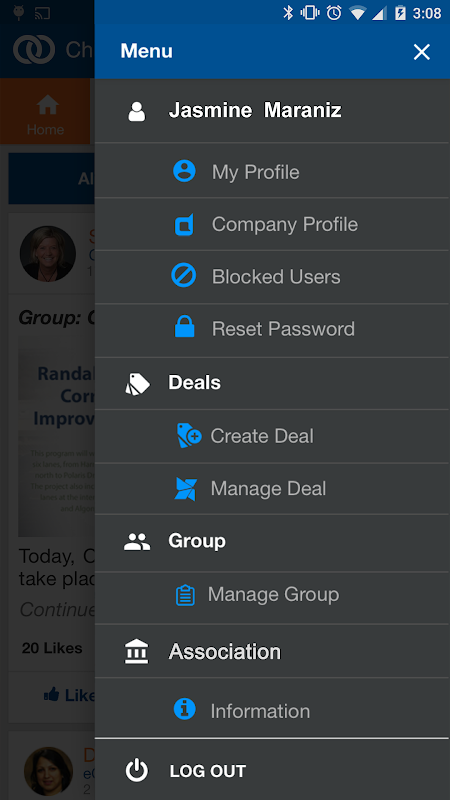Open Manage Deal entry

(272, 489)
